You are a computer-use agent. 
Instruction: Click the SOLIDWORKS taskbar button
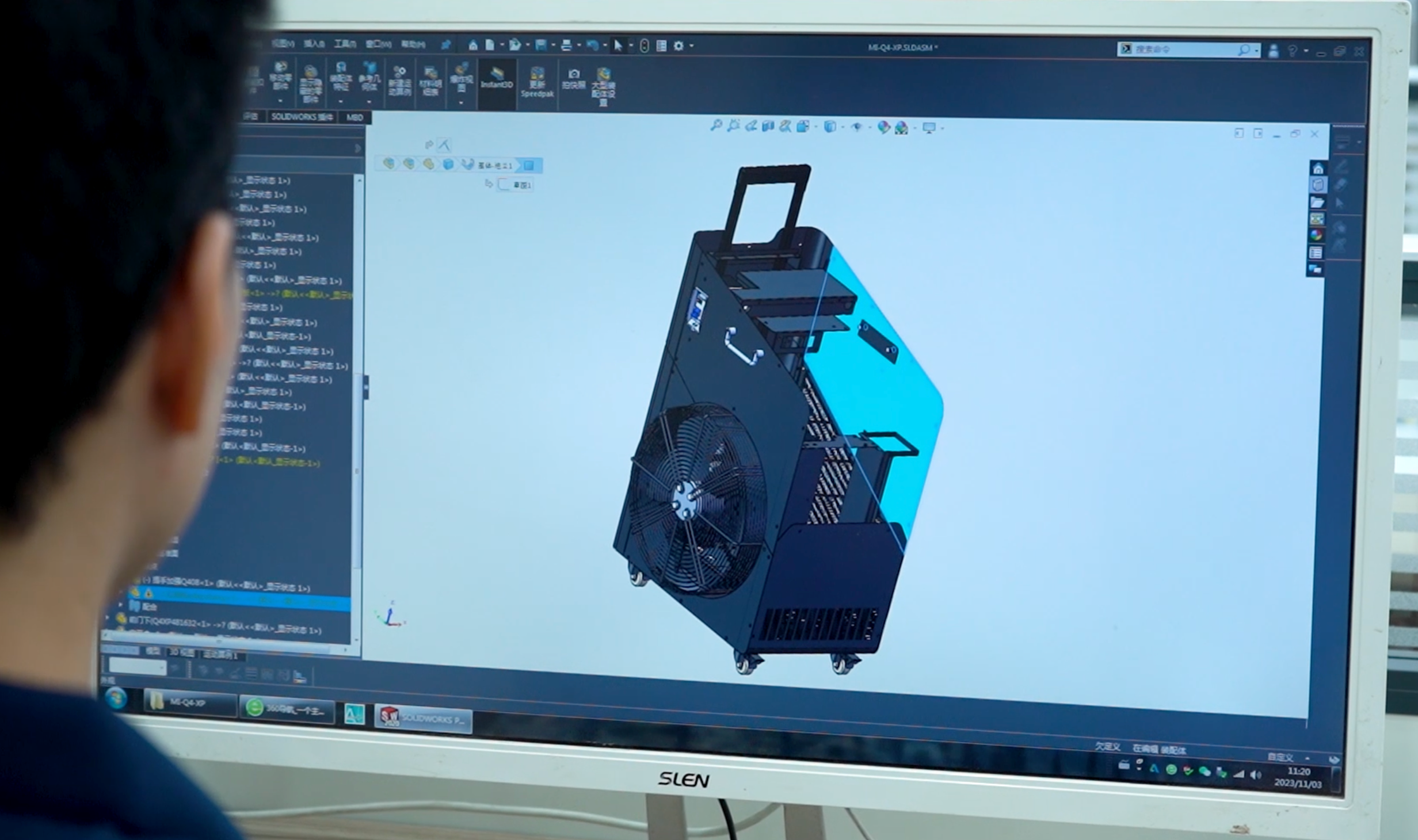pos(424,719)
